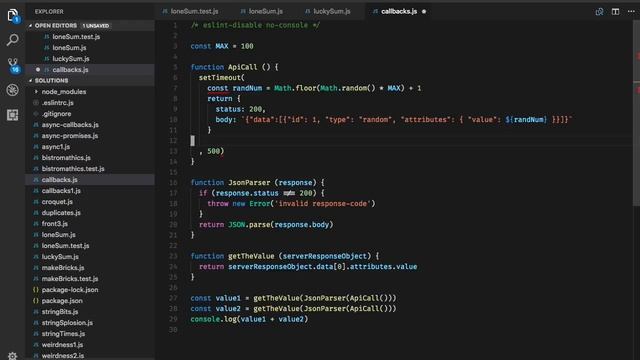Screen dimensions: 640x360
Task: Click 'return JSON.parse(response.body)' line
Action: click(266, 224)
